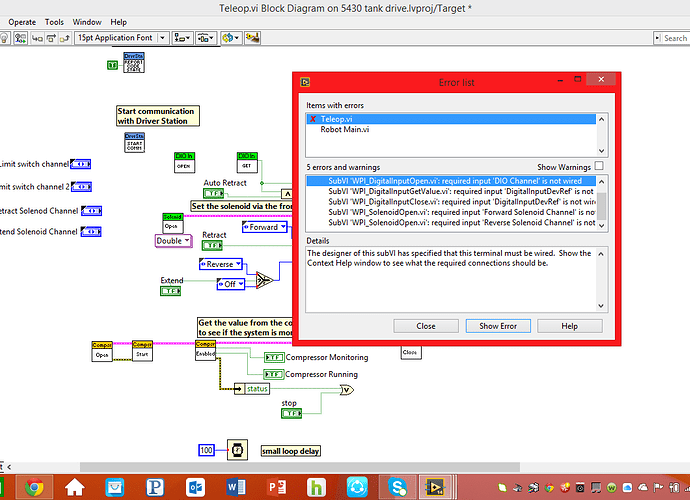Click the Clean Up Diagram broom icon
The width and height of the screenshot is (690, 500).
click(x=253, y=38)
